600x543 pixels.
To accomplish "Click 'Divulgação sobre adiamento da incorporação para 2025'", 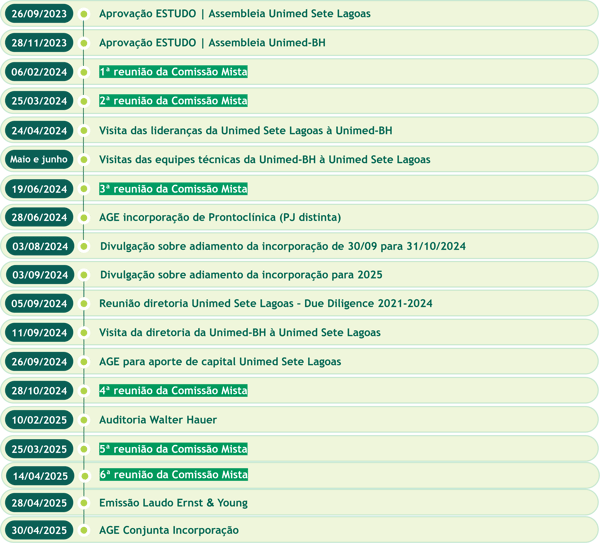I will click(241, 275).
